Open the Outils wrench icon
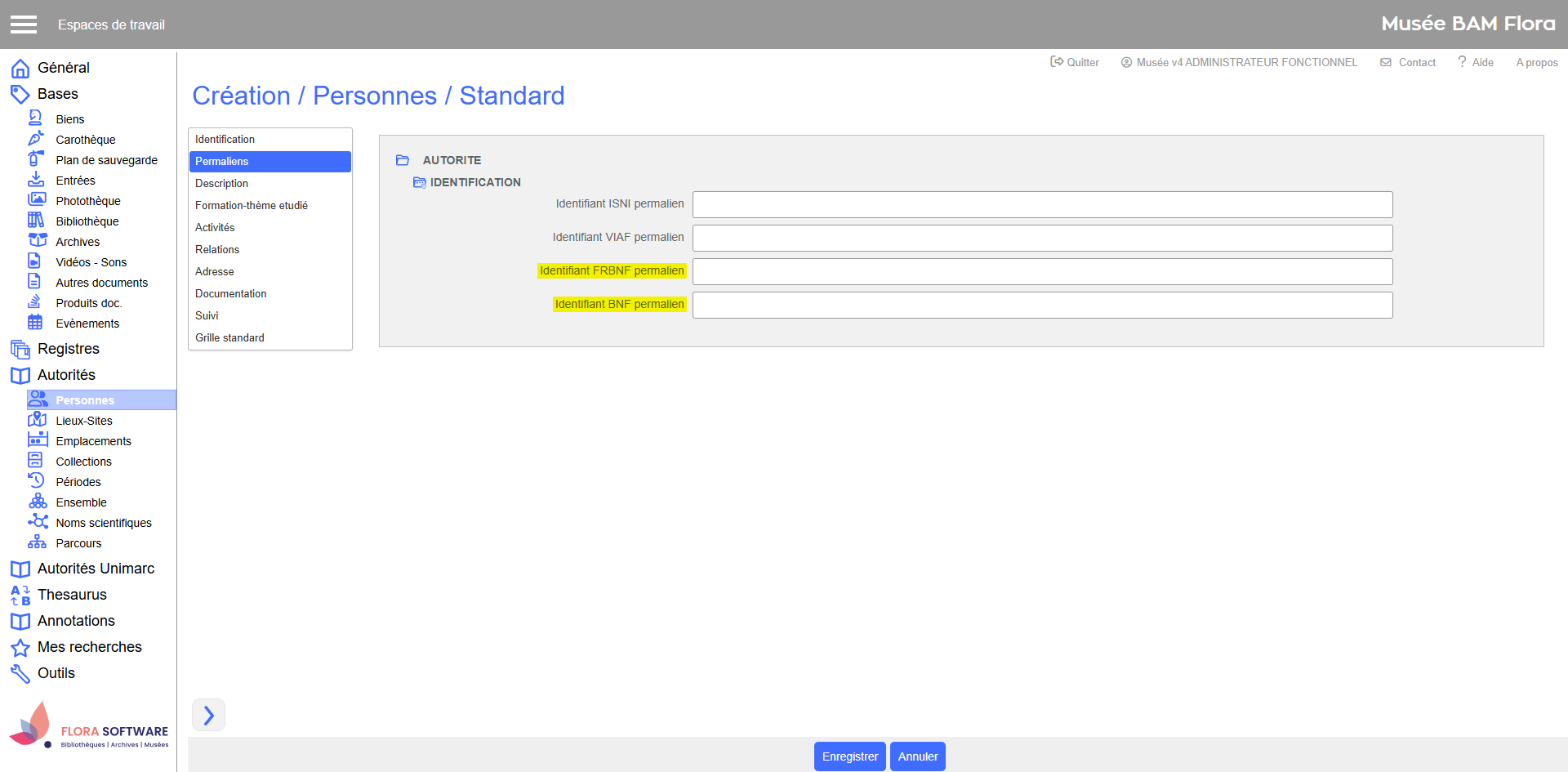 (20, 674)
